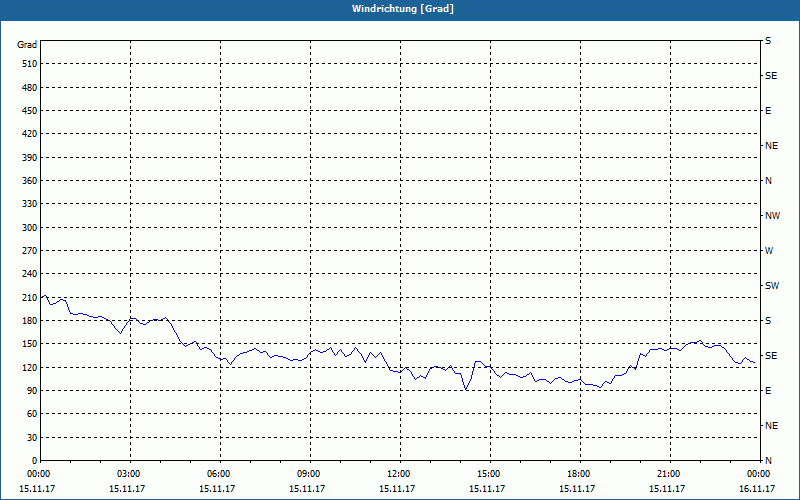The width and height of the screenshot is (800, 500).
Task: Click the 180 degree axis label
Action: (30, 320)
